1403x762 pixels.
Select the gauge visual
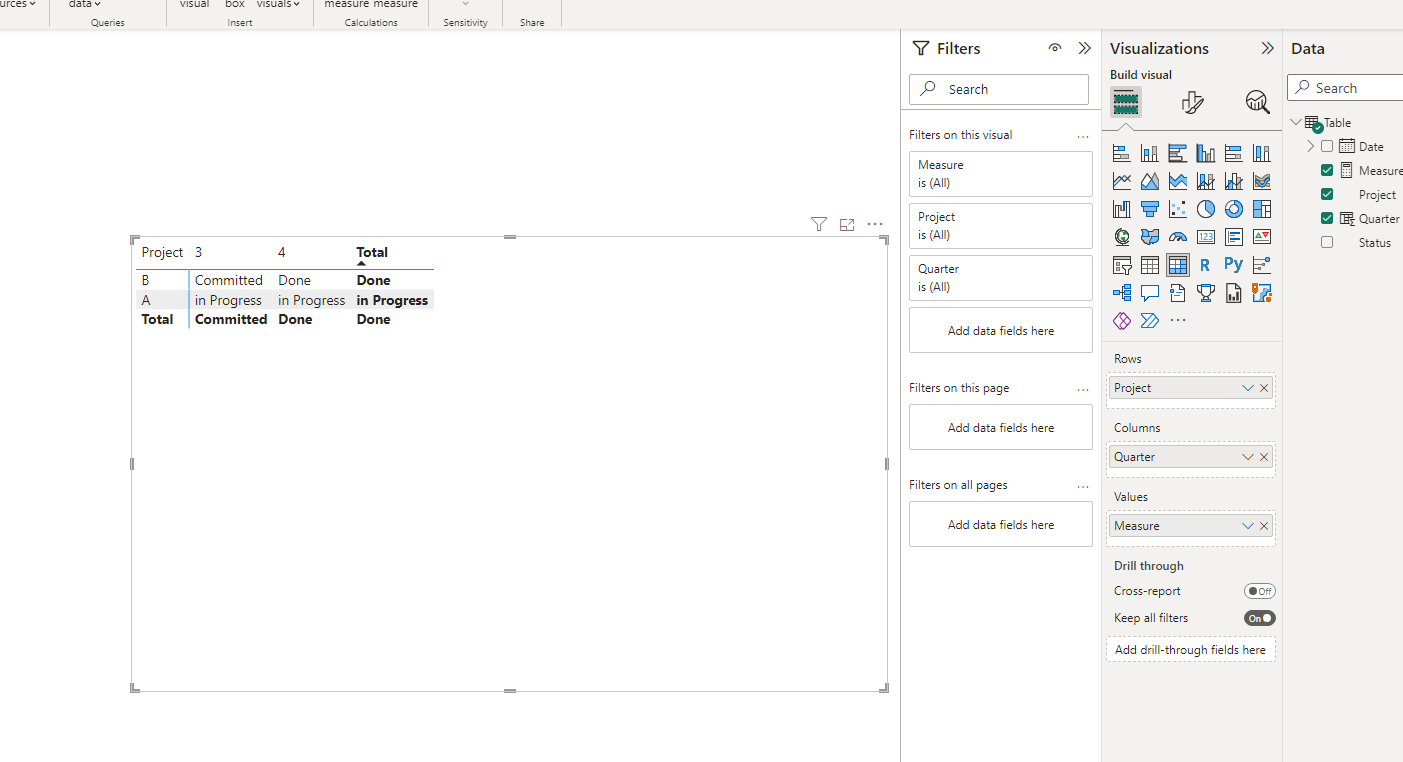click(1178, 237)
